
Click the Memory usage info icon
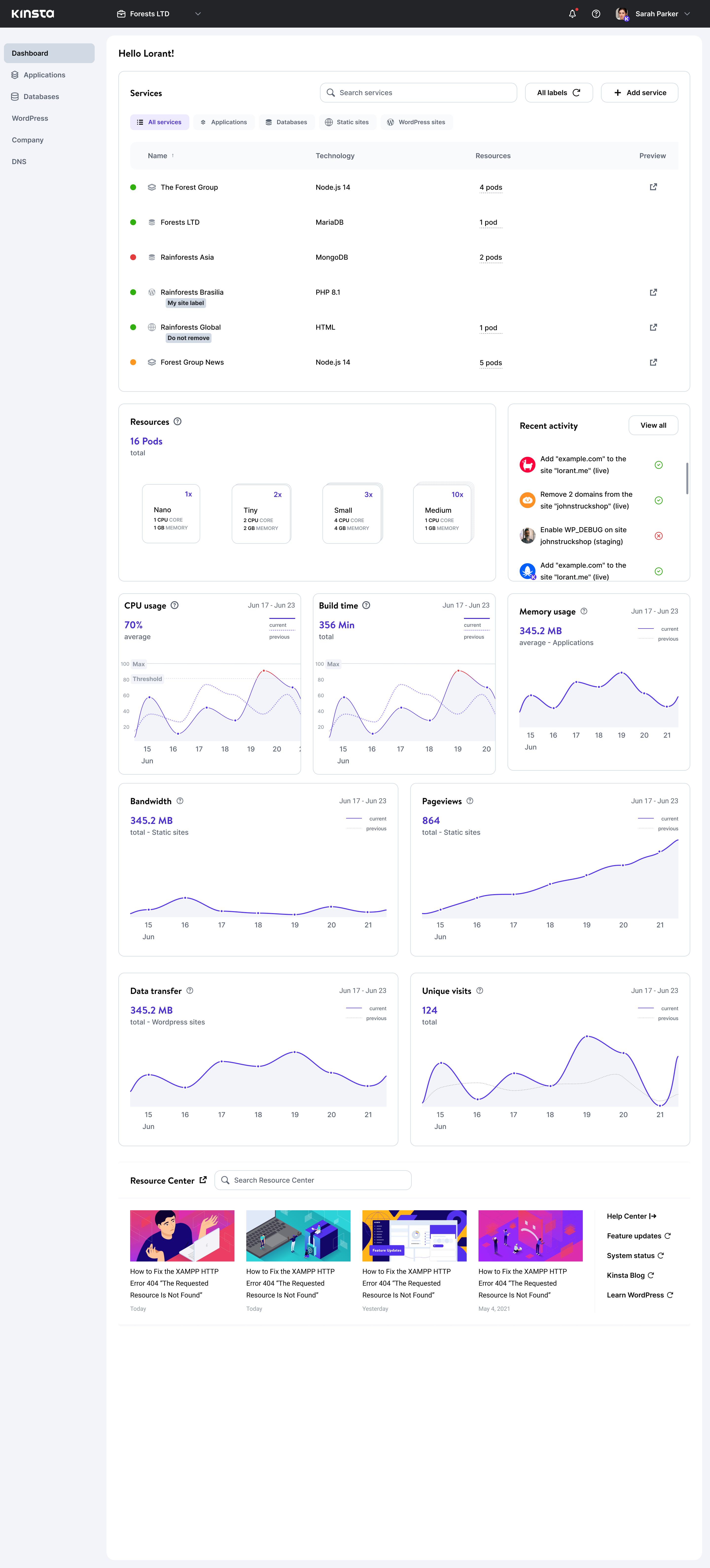point(584,611)
